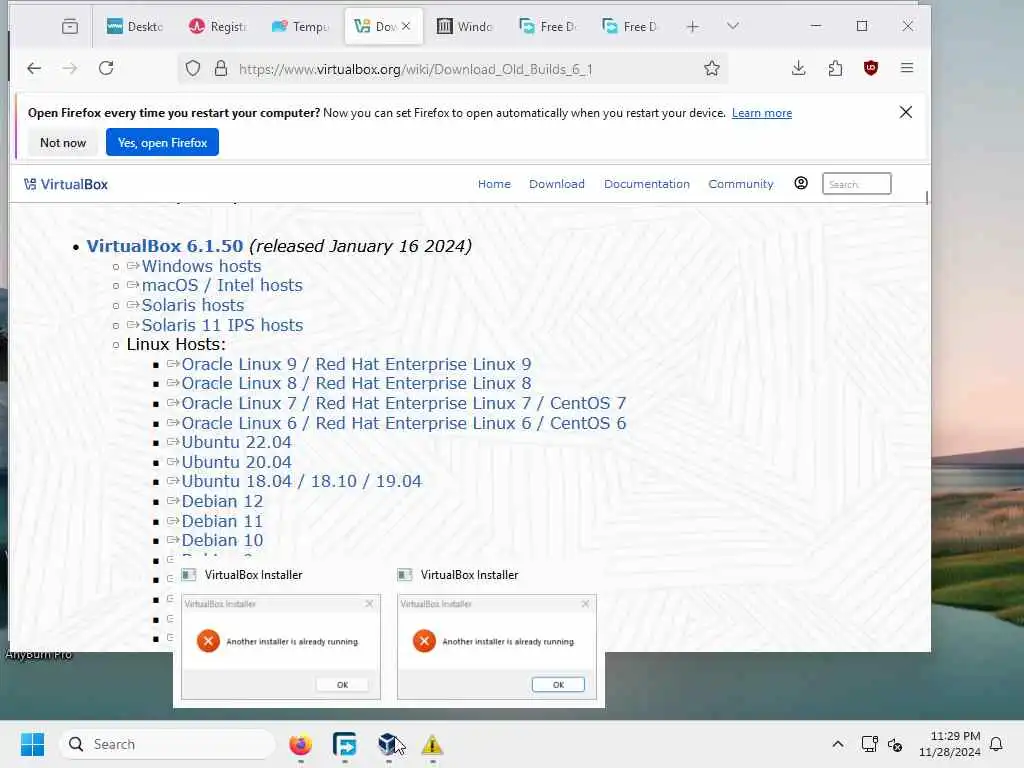Reload the current page
Screen dimensions: 1024x768
[106, 68]
